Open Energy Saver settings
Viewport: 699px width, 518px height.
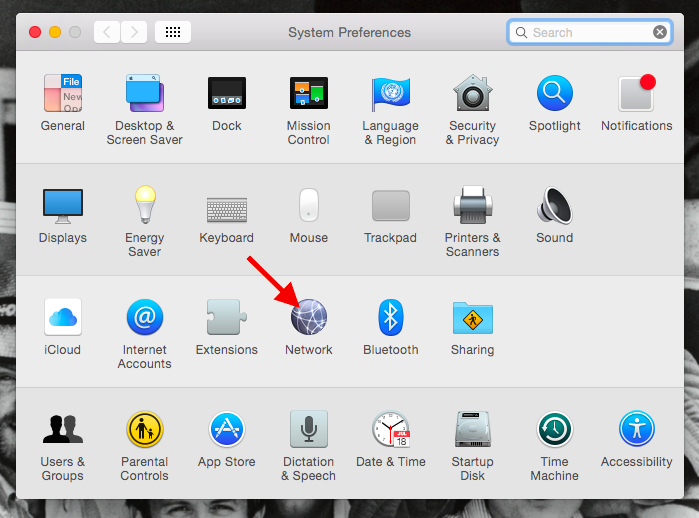pos(144,206)
